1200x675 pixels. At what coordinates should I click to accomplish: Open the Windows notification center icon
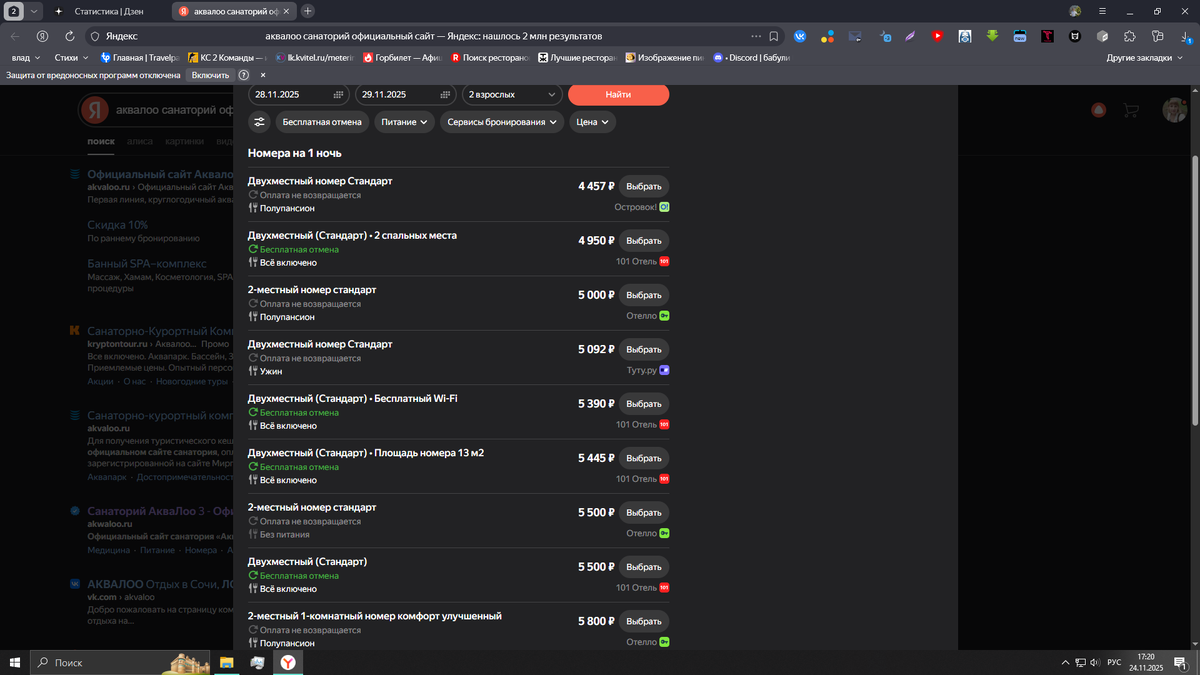(x=1181, y=662)
